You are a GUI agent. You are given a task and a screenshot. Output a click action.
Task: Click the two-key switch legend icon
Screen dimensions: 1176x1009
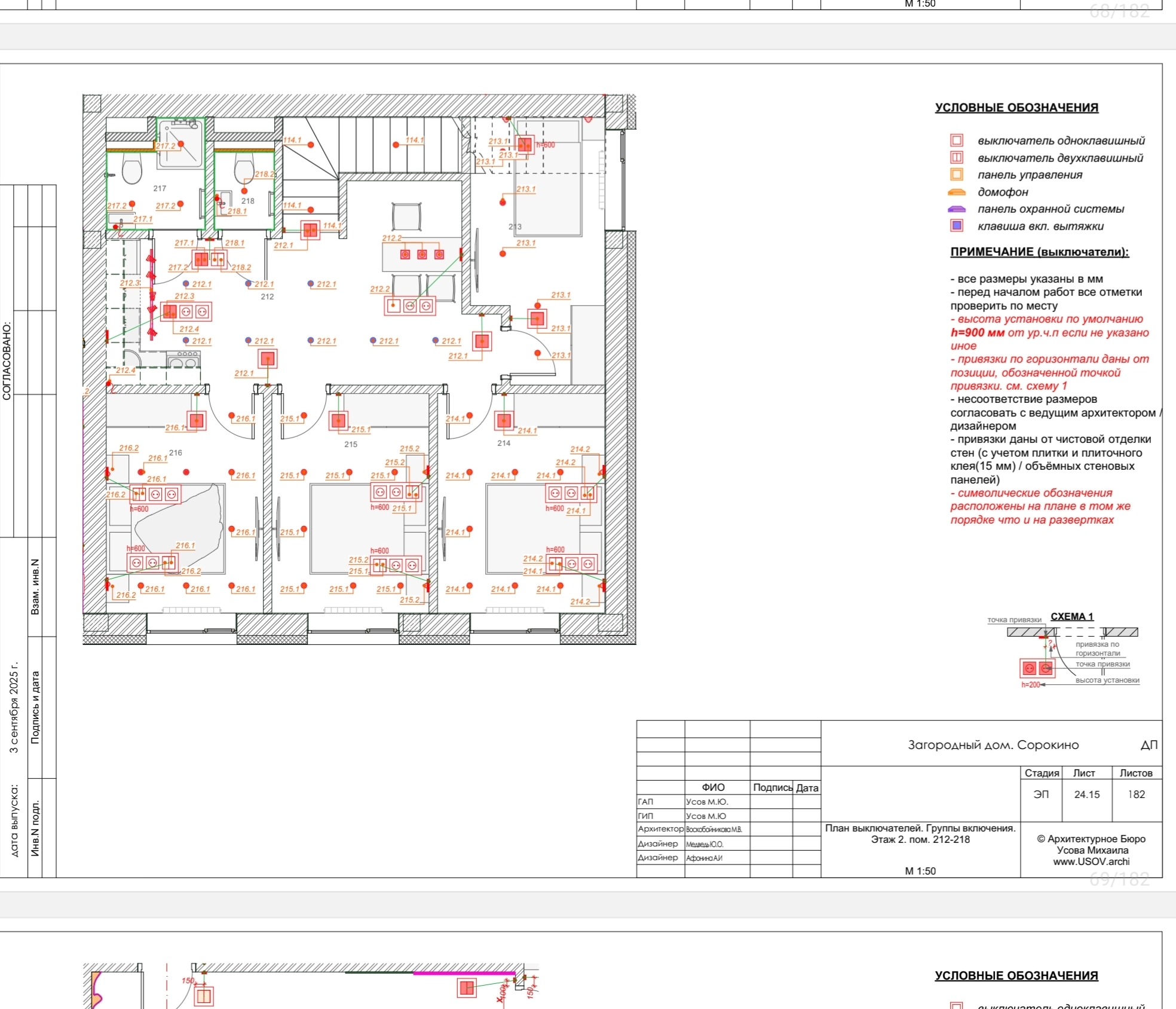tap(957, 158)
